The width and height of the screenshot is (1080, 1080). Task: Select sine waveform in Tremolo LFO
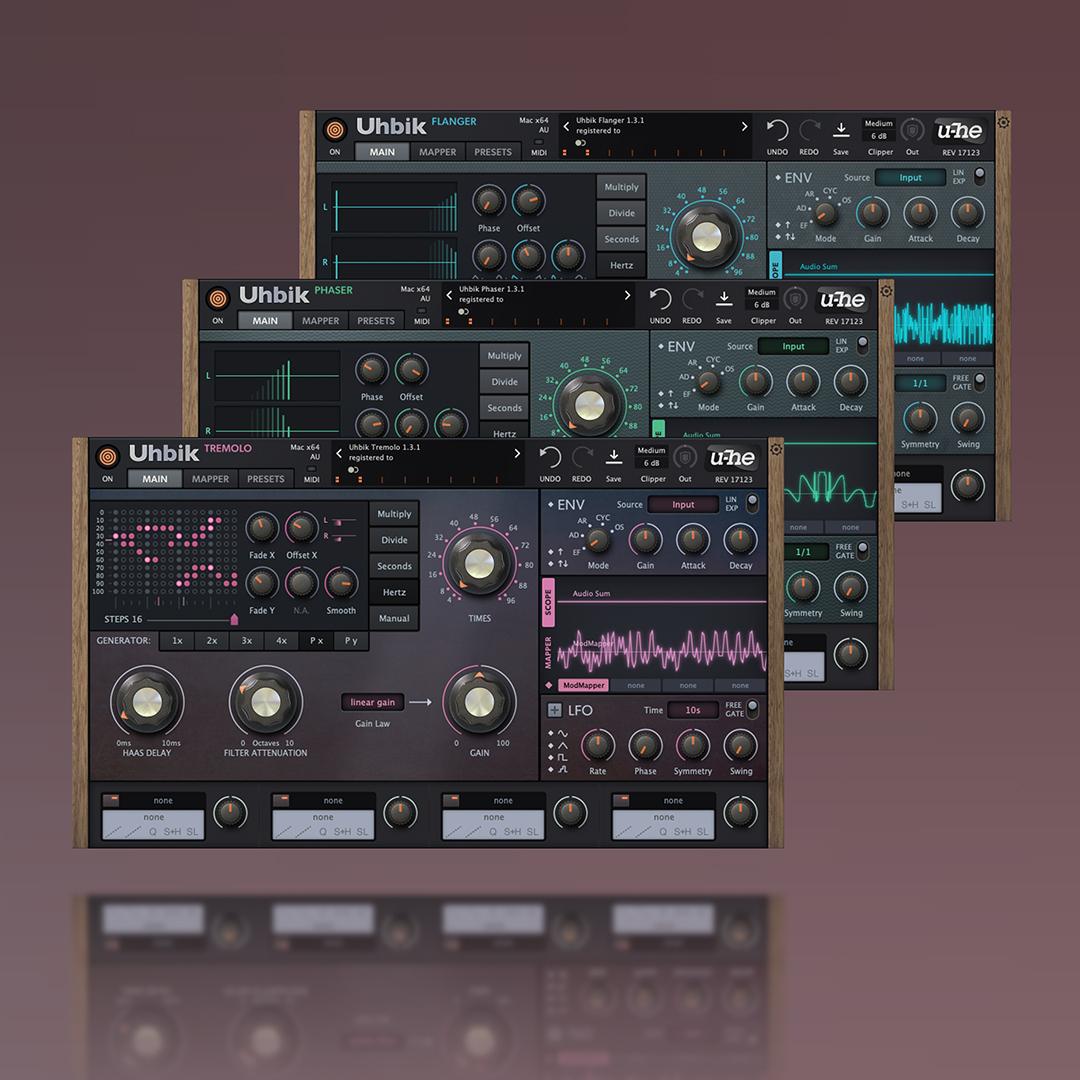point(563,734)
